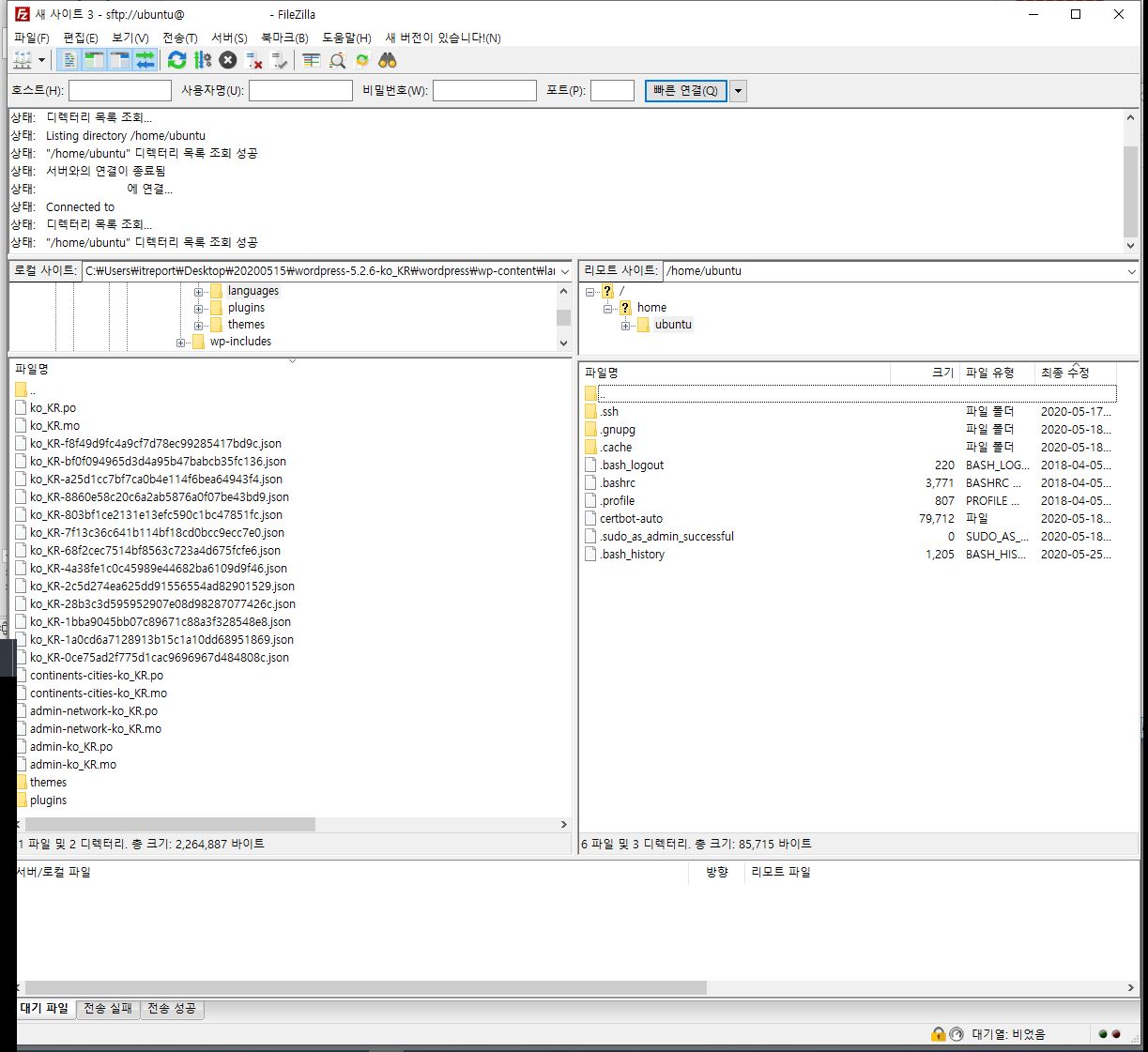The width and height of the screenshot is (1148, 1052).
Task: Click the 빠른 연결 button
Action: point(685,90)
